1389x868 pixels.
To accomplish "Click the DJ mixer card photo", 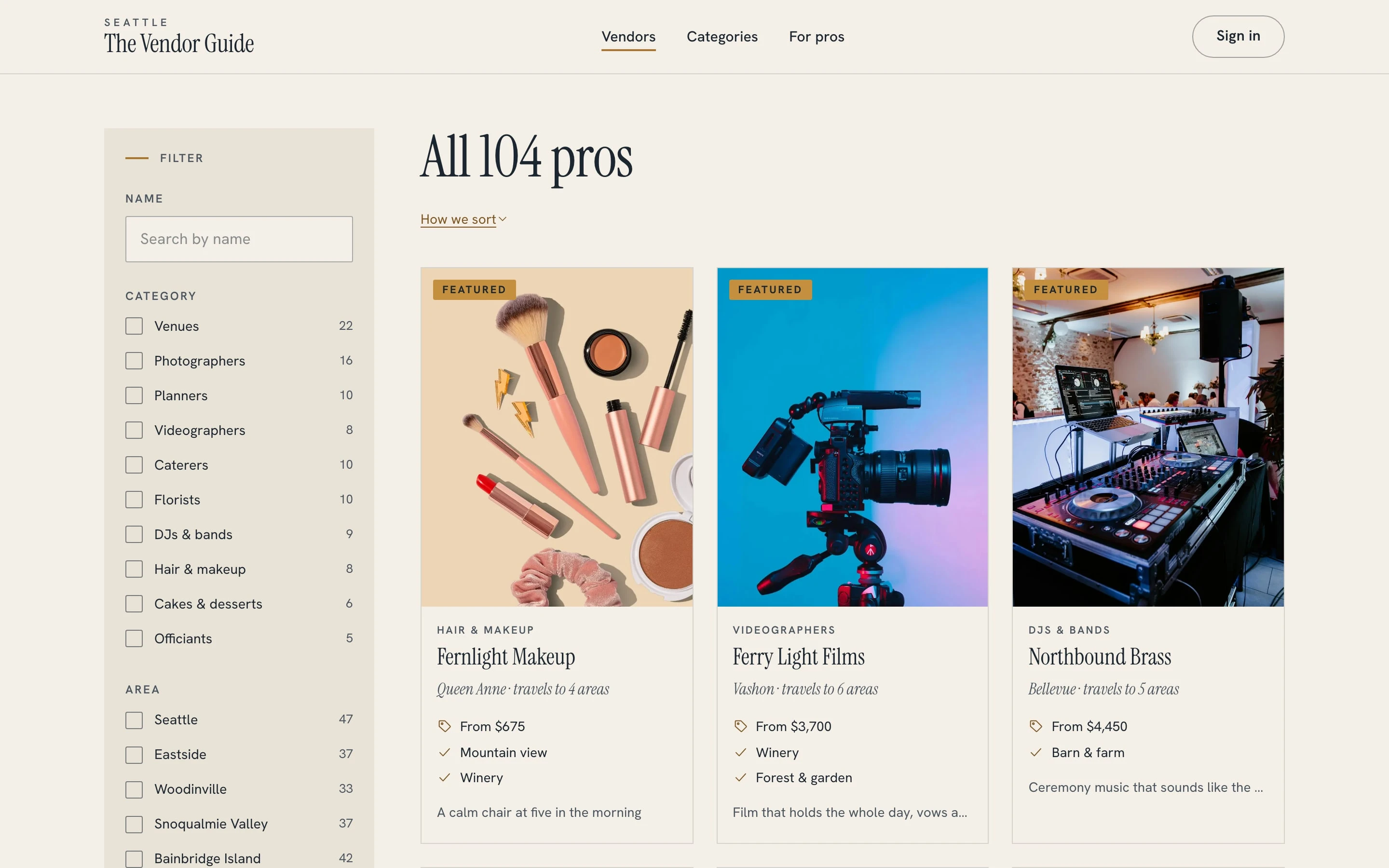I will [1148, 437].
